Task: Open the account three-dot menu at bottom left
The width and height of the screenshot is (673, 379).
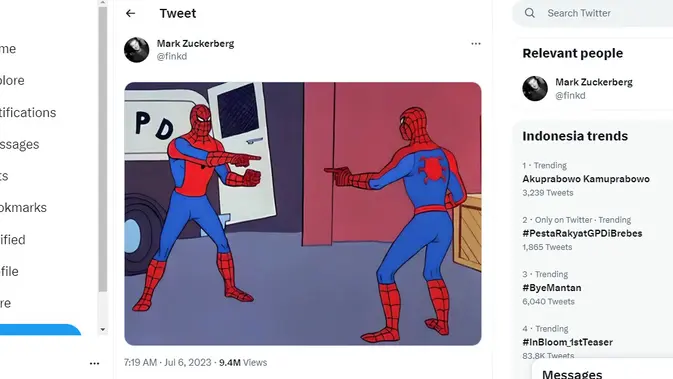Action: [94, 364]
